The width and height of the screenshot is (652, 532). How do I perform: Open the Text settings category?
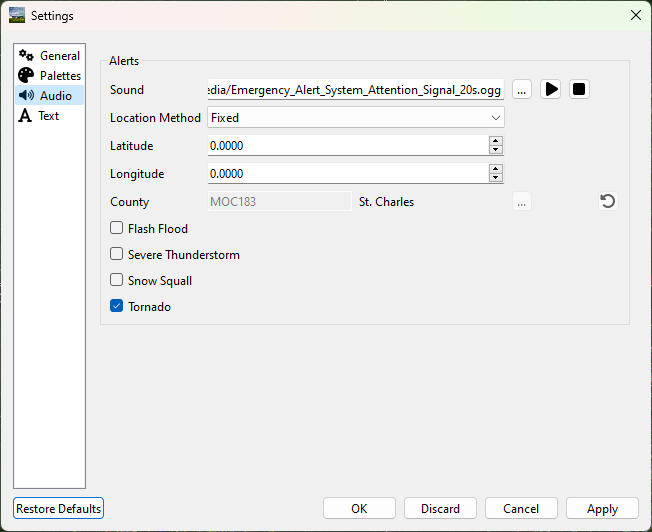tap(49, 116)
